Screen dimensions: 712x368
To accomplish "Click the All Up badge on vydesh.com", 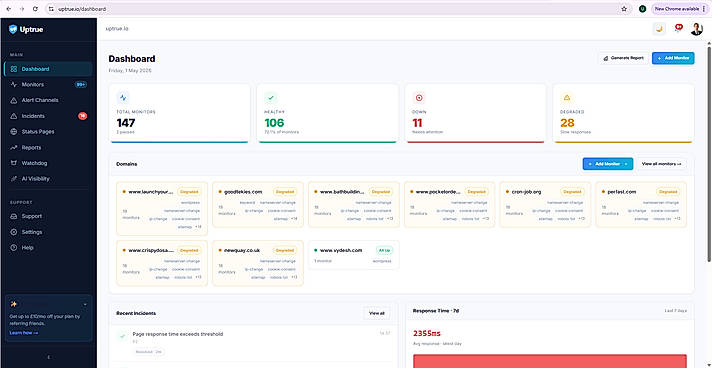I will 384,250.
